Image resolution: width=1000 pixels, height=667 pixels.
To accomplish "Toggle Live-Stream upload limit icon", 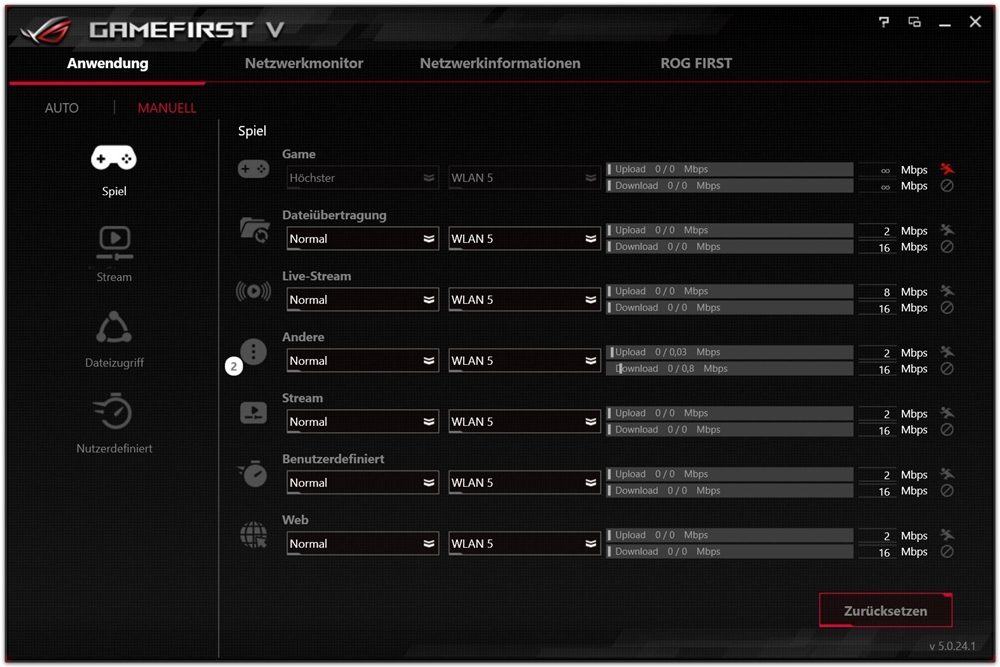I will [x=947, y=291].
